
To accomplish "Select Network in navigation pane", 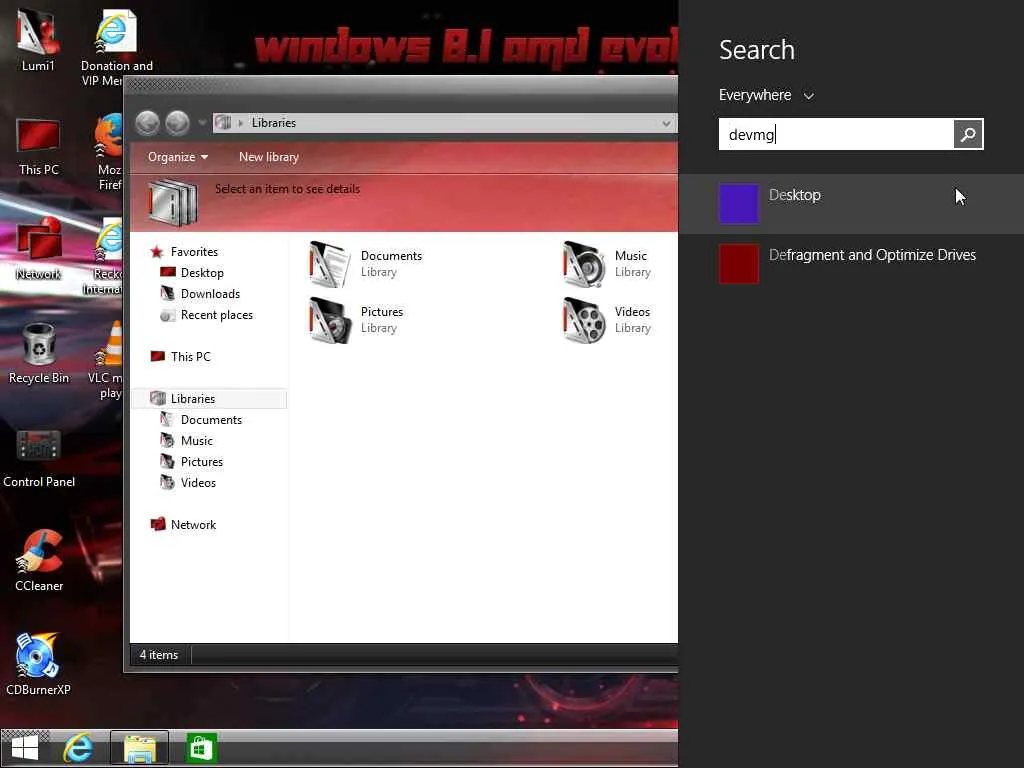I will 193,524.
